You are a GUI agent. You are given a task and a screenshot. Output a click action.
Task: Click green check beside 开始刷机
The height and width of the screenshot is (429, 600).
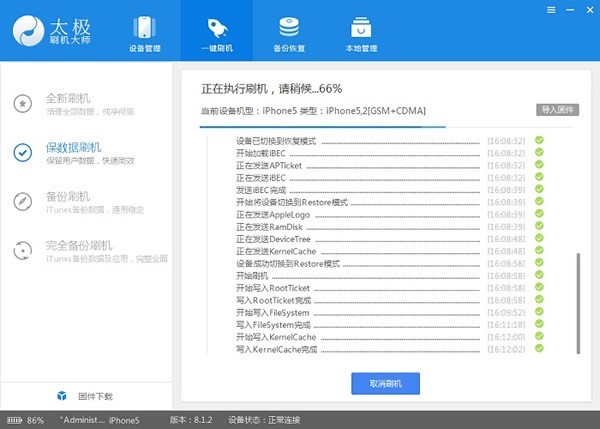[539, 275]
